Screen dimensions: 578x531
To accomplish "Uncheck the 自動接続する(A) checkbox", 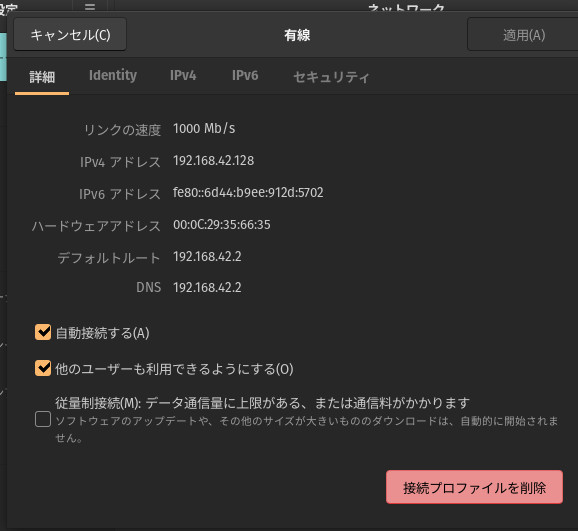I will [x=43, y=332].
